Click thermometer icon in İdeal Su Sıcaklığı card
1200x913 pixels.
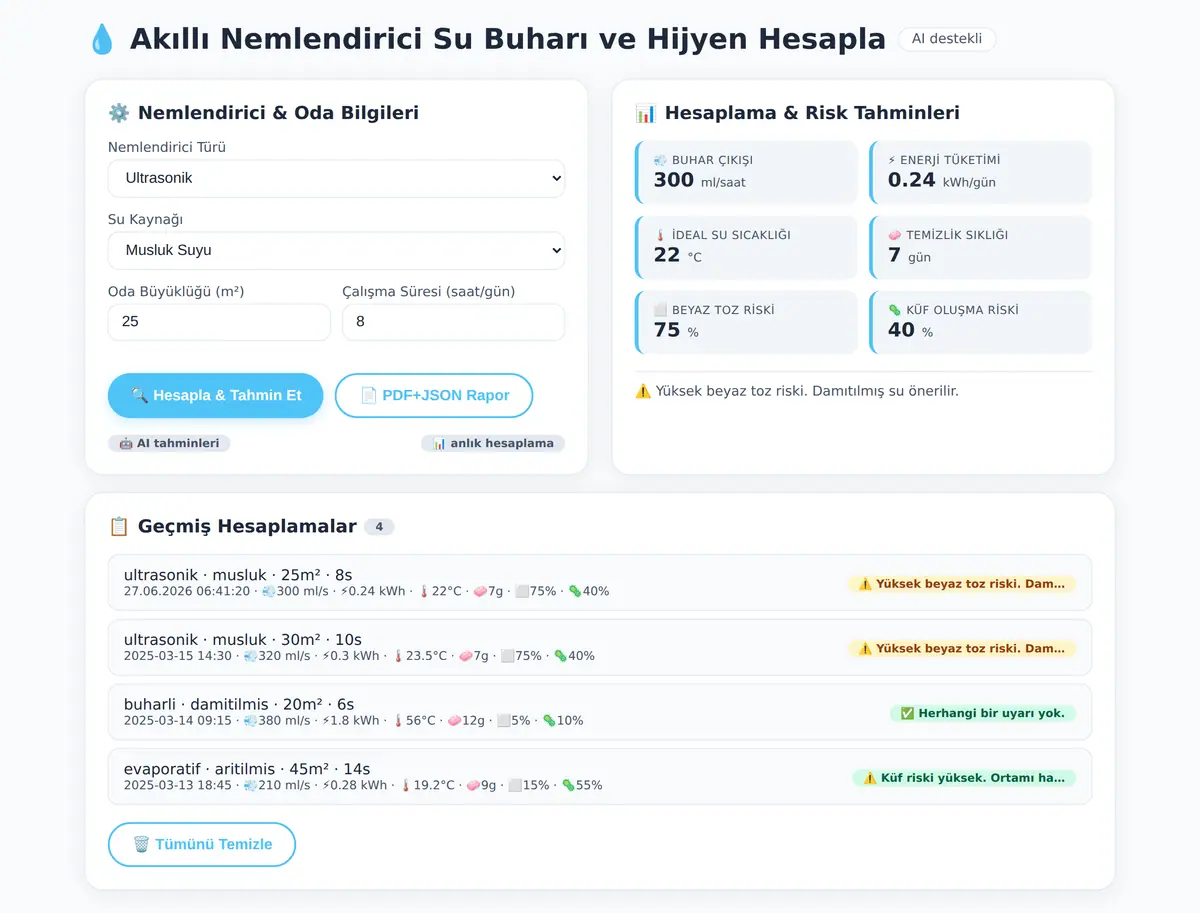coord(660,235)
